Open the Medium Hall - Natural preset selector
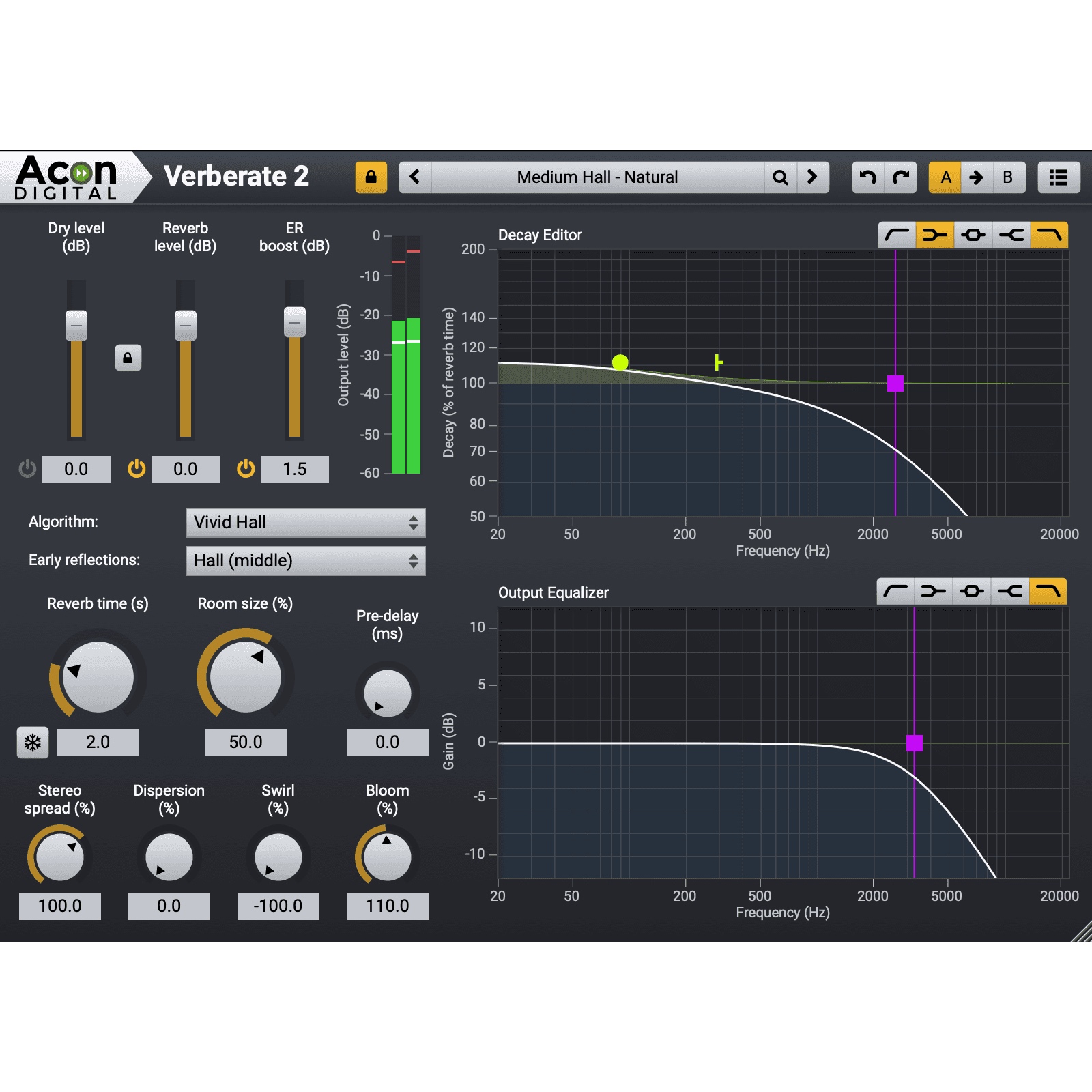Viewport: 1092px width, 1092px height. tap(597, 177)
